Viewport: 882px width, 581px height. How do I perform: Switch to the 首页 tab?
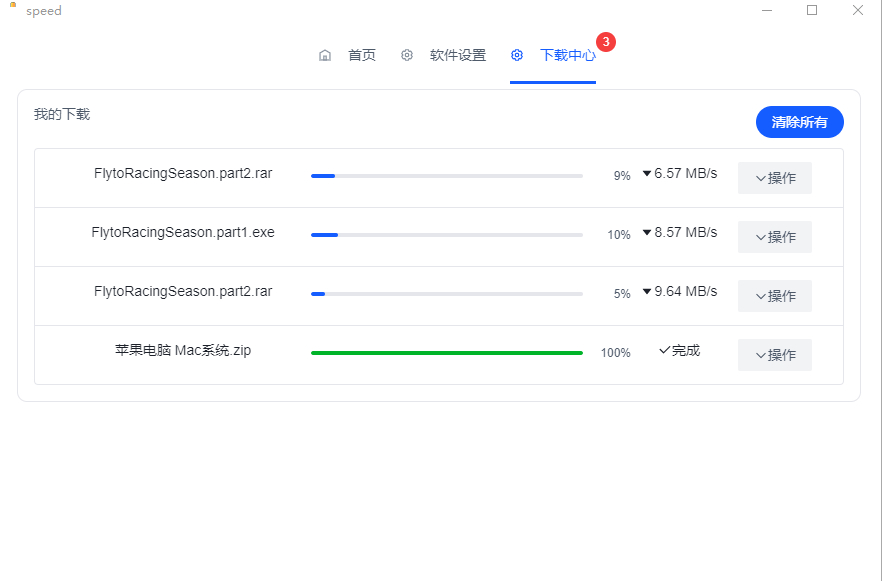coord(361,55)
